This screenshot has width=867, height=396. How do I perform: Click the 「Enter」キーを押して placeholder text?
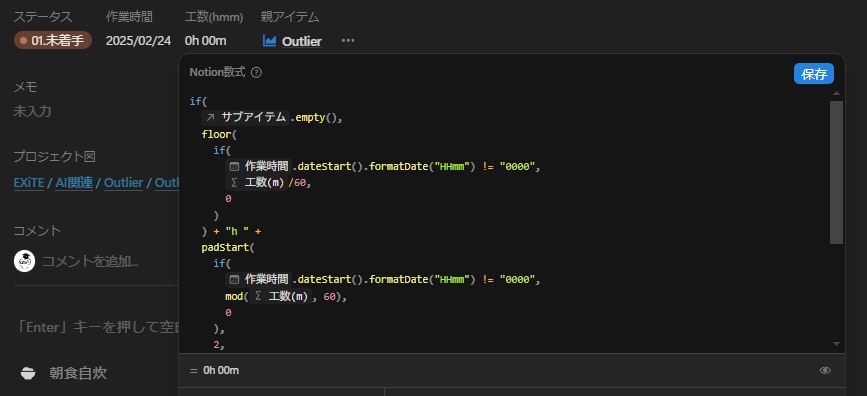coord(96,327)
